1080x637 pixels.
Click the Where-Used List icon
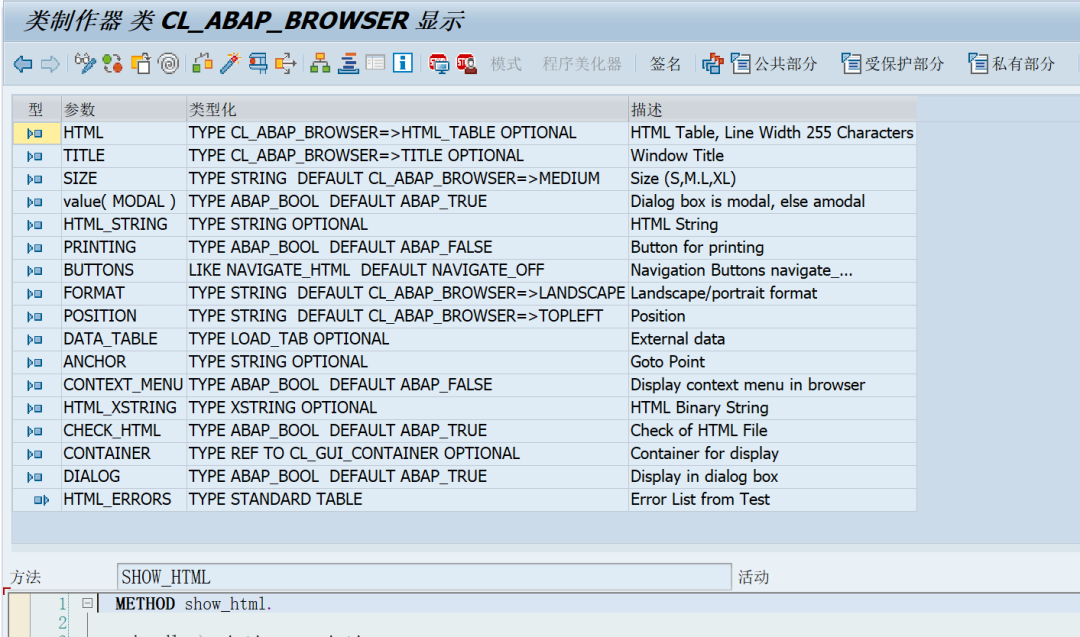[285, 64]
